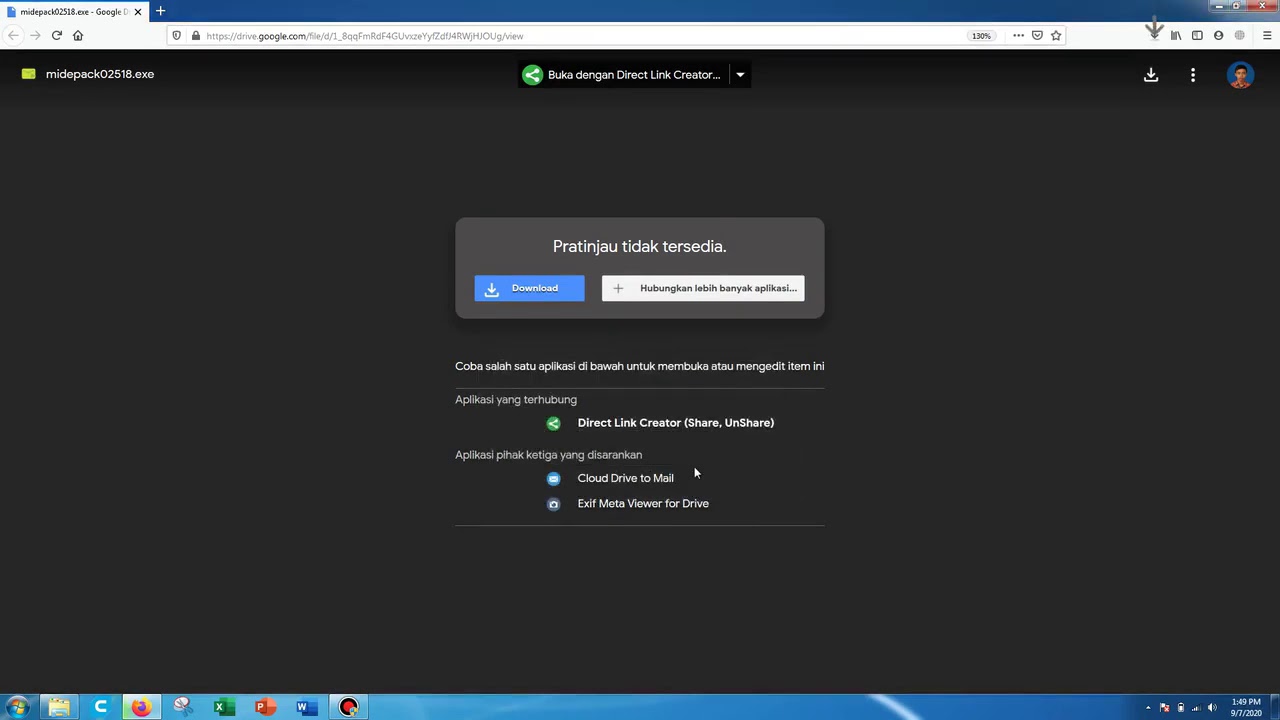Switch to Firefox in the taskbar
Viewport: 1280px width, 720px height.
tap(141, 707)
